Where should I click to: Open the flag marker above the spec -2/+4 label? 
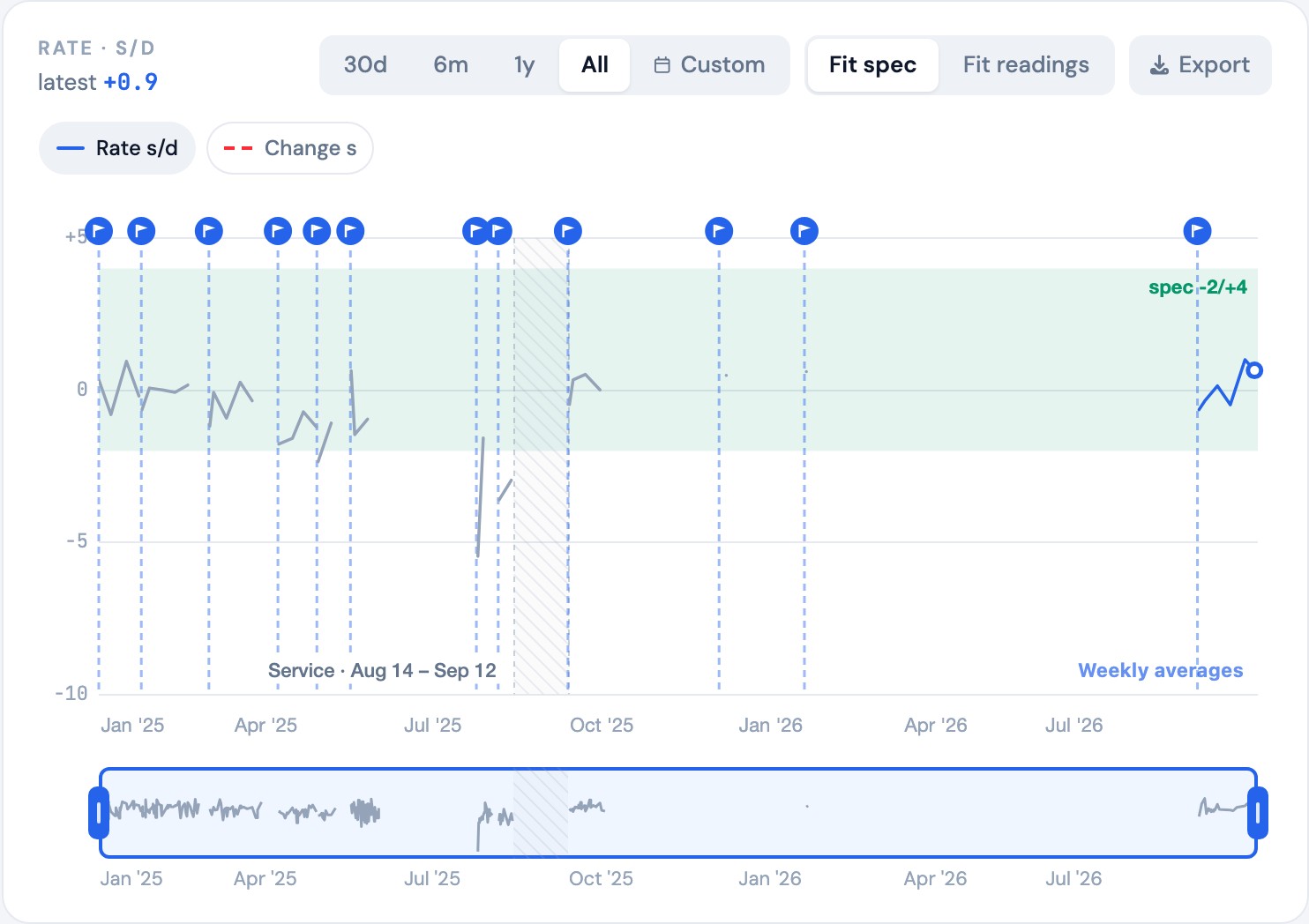click(x=1197, y=231)
